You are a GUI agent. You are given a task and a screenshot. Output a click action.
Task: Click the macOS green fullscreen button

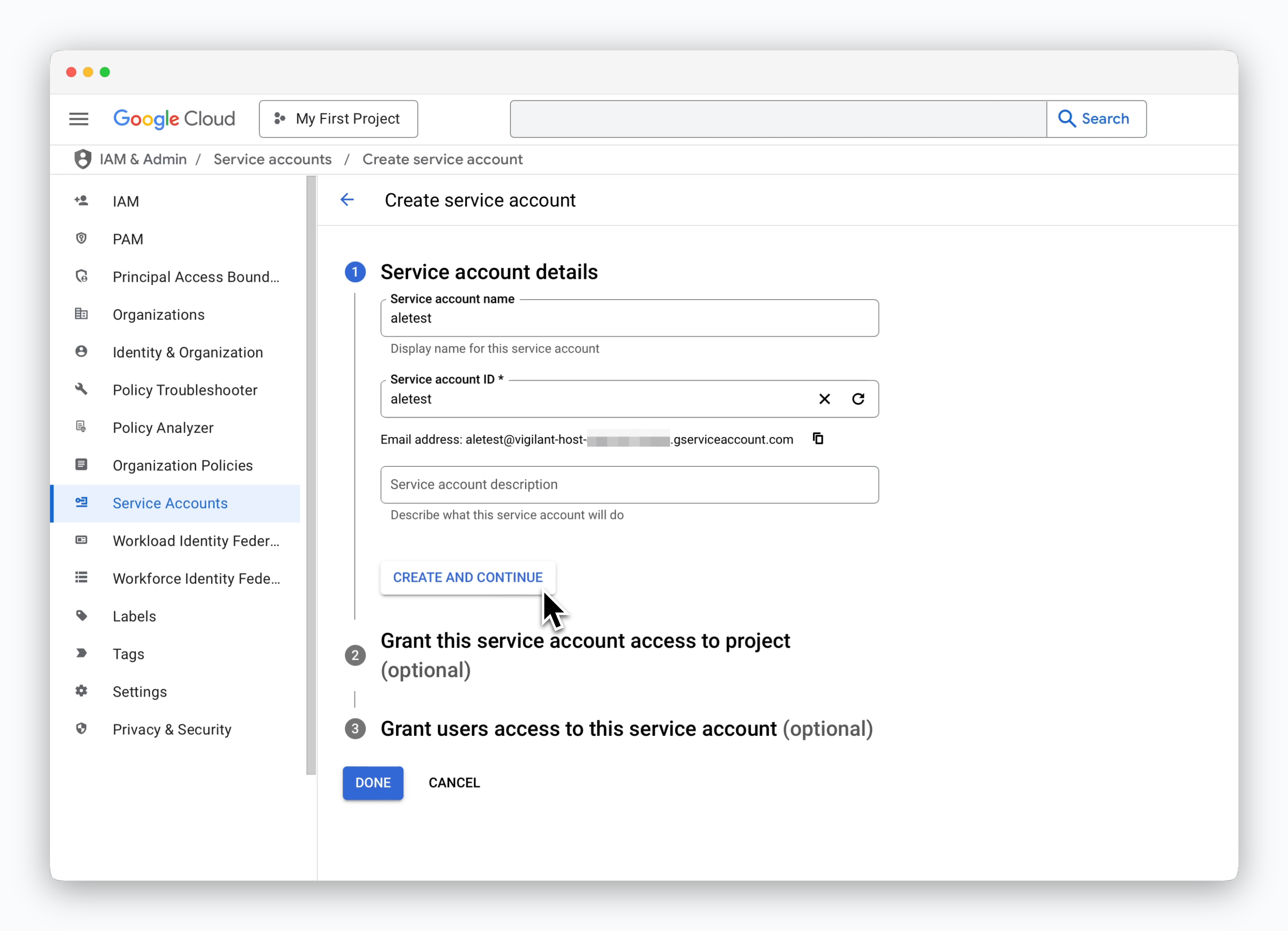(x=105, y=72)
